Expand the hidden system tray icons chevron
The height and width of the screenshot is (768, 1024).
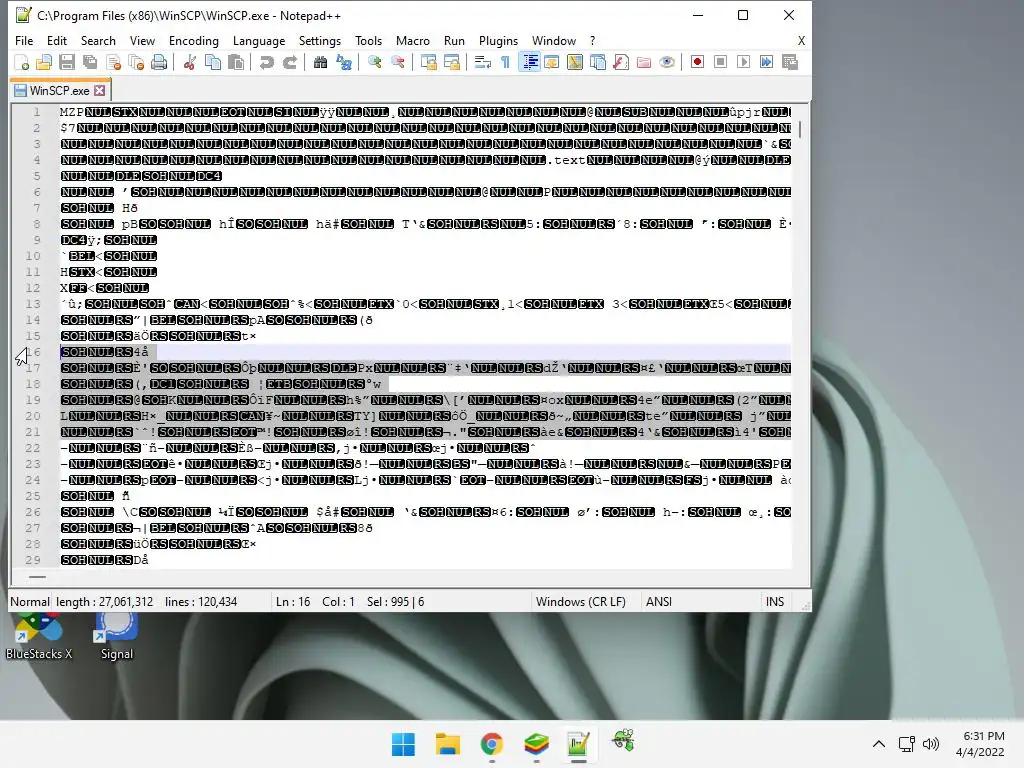(x=879, y=744)
